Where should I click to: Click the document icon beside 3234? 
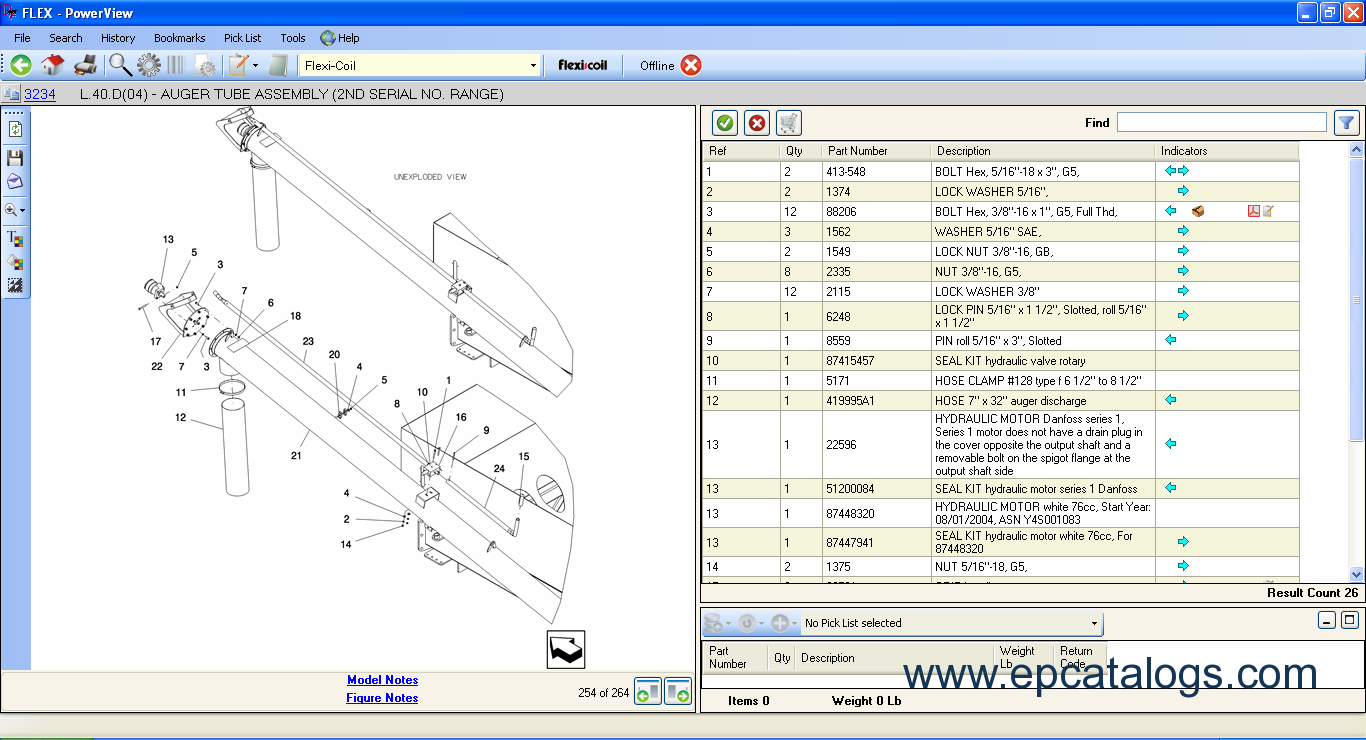click(11, 94)
